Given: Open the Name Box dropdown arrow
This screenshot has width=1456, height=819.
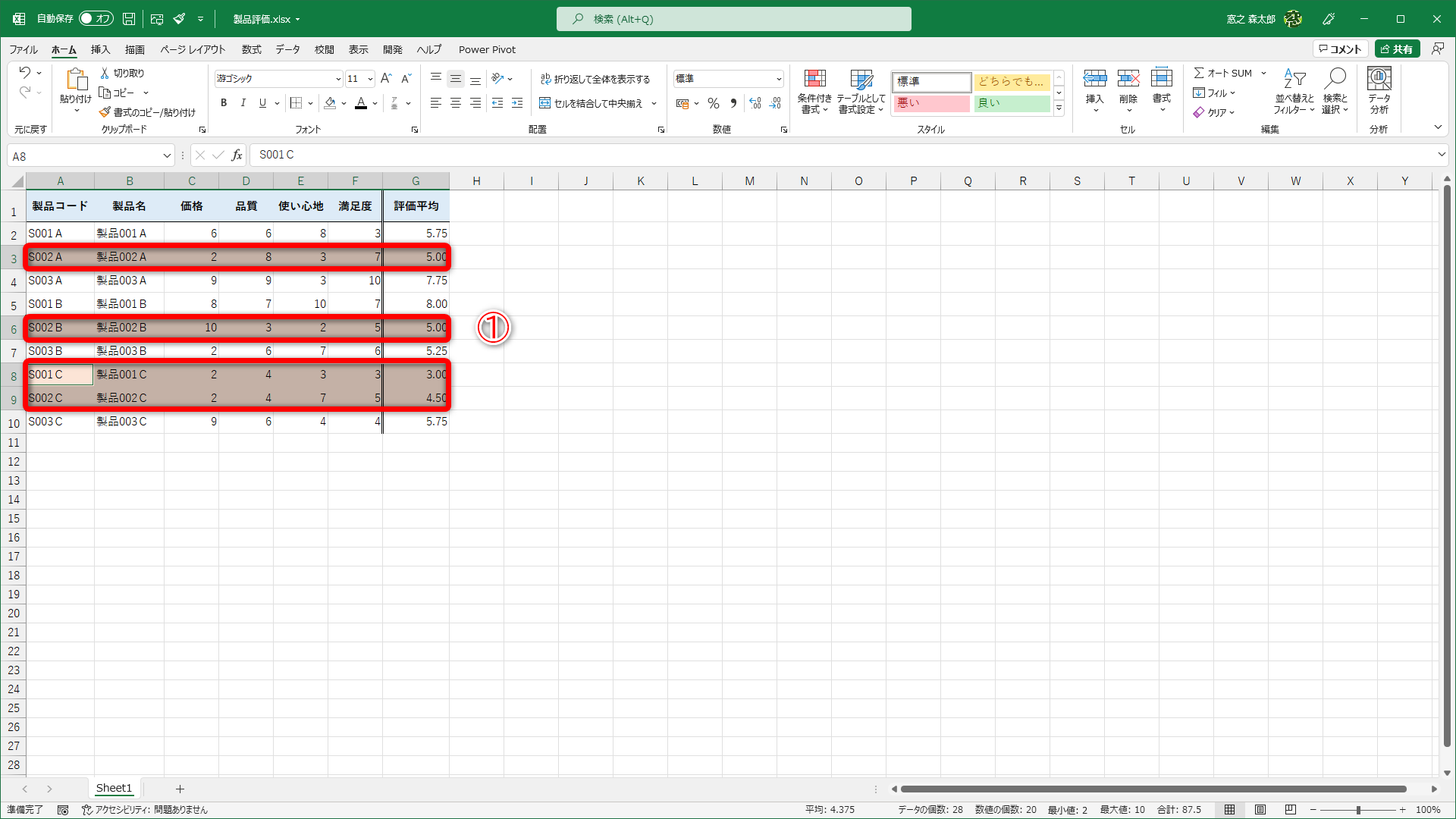Looking at the screenshot, I should click(167, 156).
